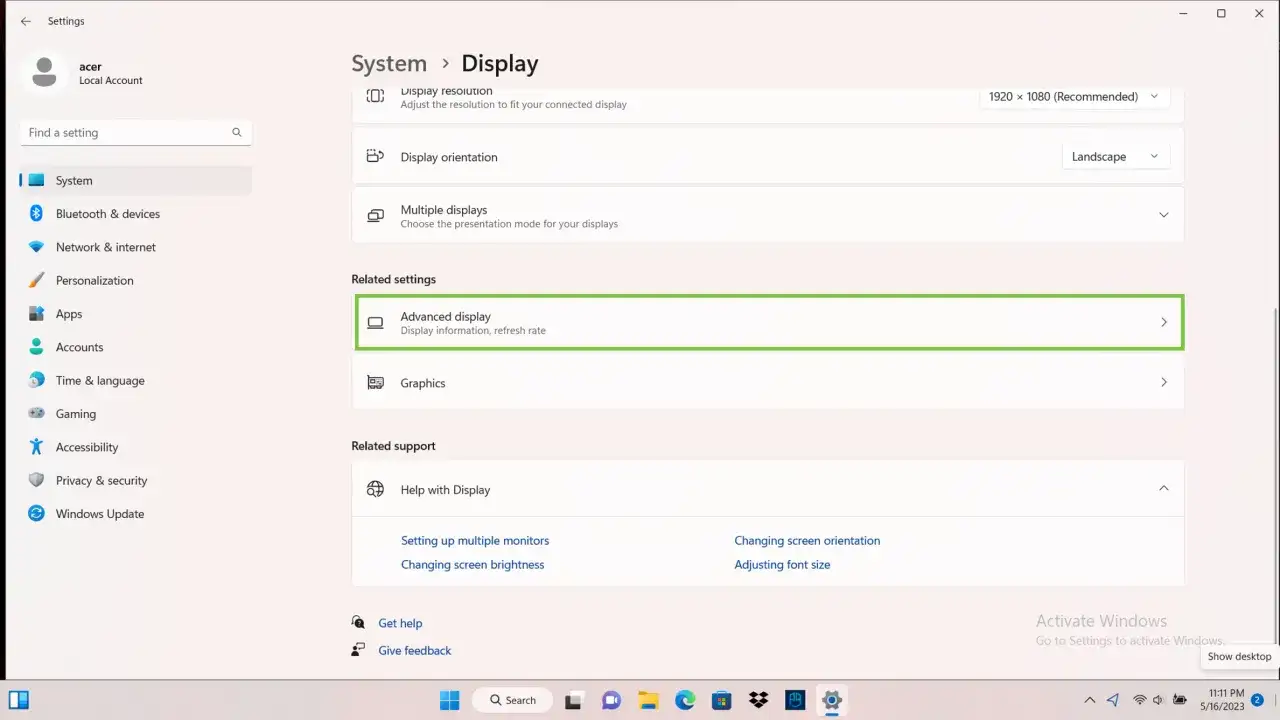
Task: Open Dropbox from the taskbar
Action: tap(758, 700)
